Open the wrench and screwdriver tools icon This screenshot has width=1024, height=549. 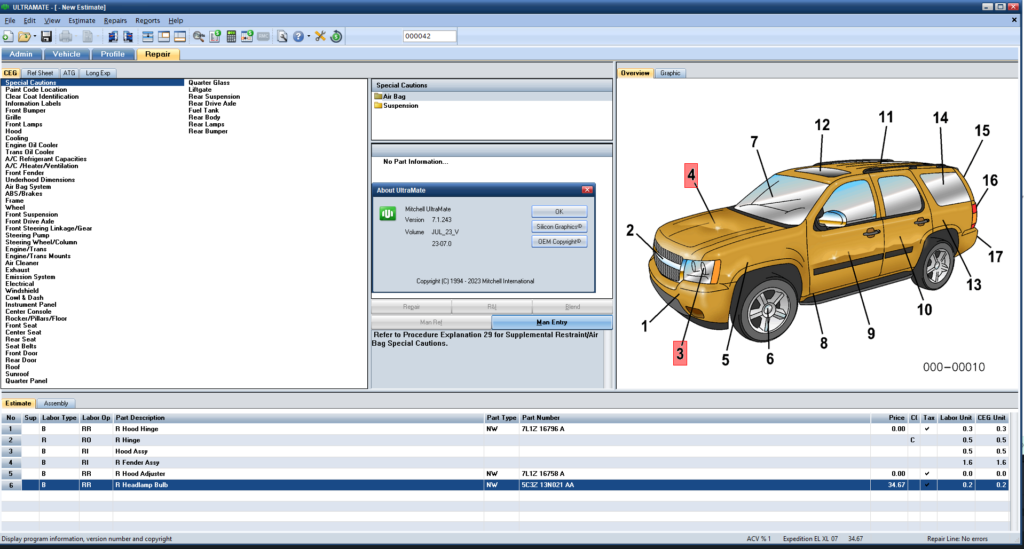[320, 37]
